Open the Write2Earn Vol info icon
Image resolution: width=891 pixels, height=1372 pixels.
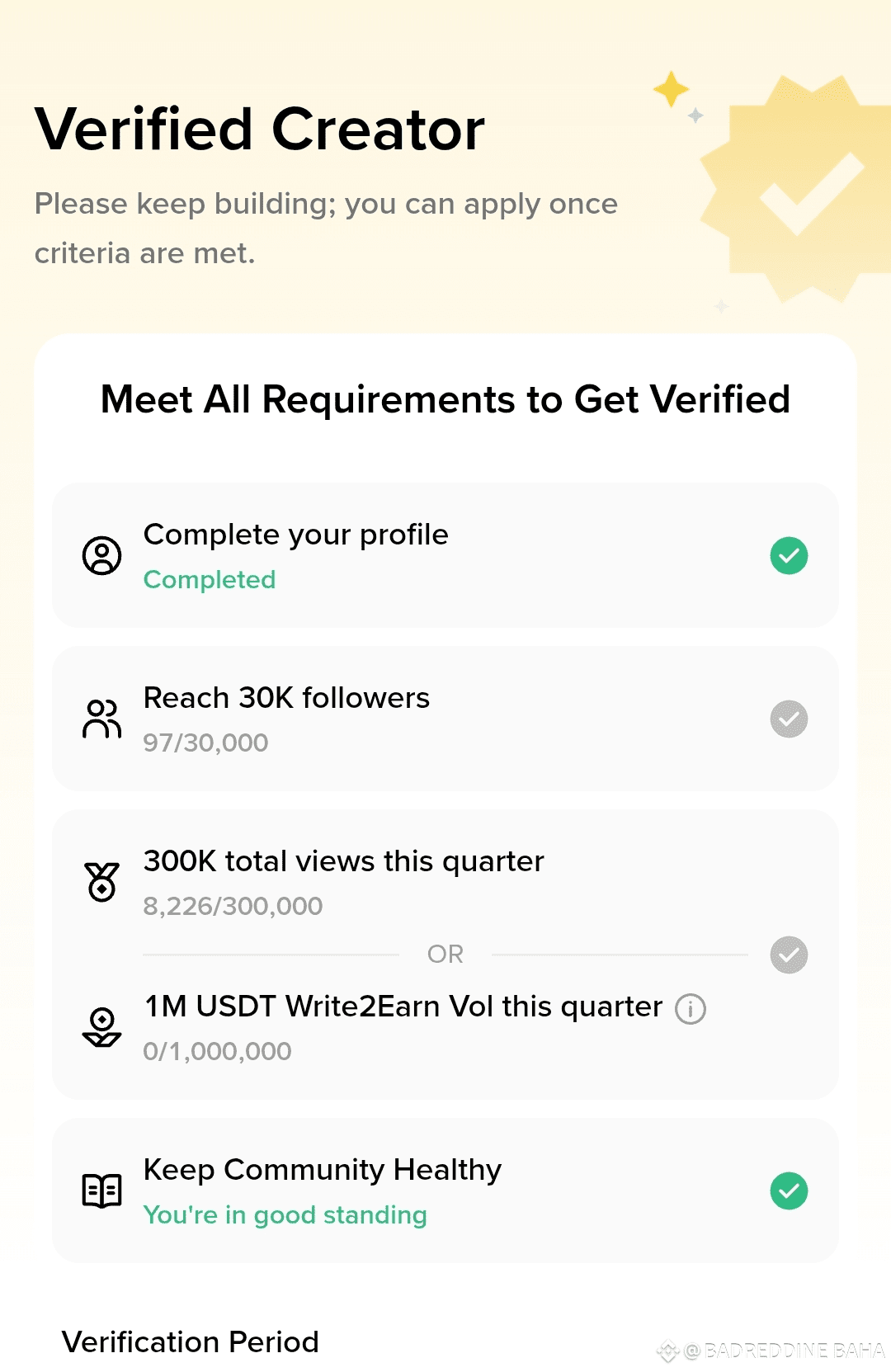(691, 1008)
